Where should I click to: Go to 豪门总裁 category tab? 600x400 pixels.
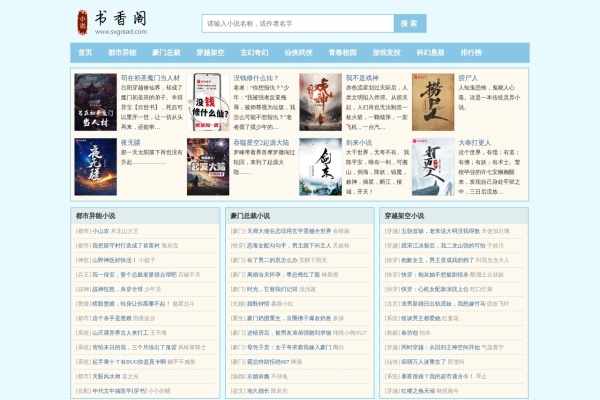[166, 52]
